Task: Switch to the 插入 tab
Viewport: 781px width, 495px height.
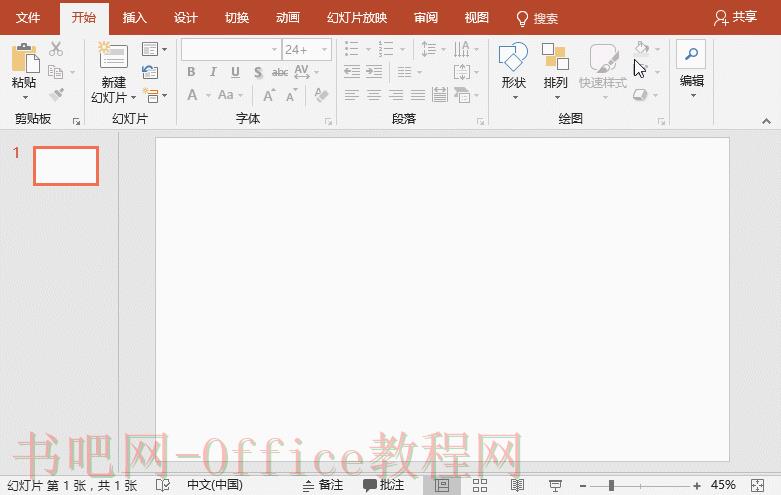Action: click(134, 18)
